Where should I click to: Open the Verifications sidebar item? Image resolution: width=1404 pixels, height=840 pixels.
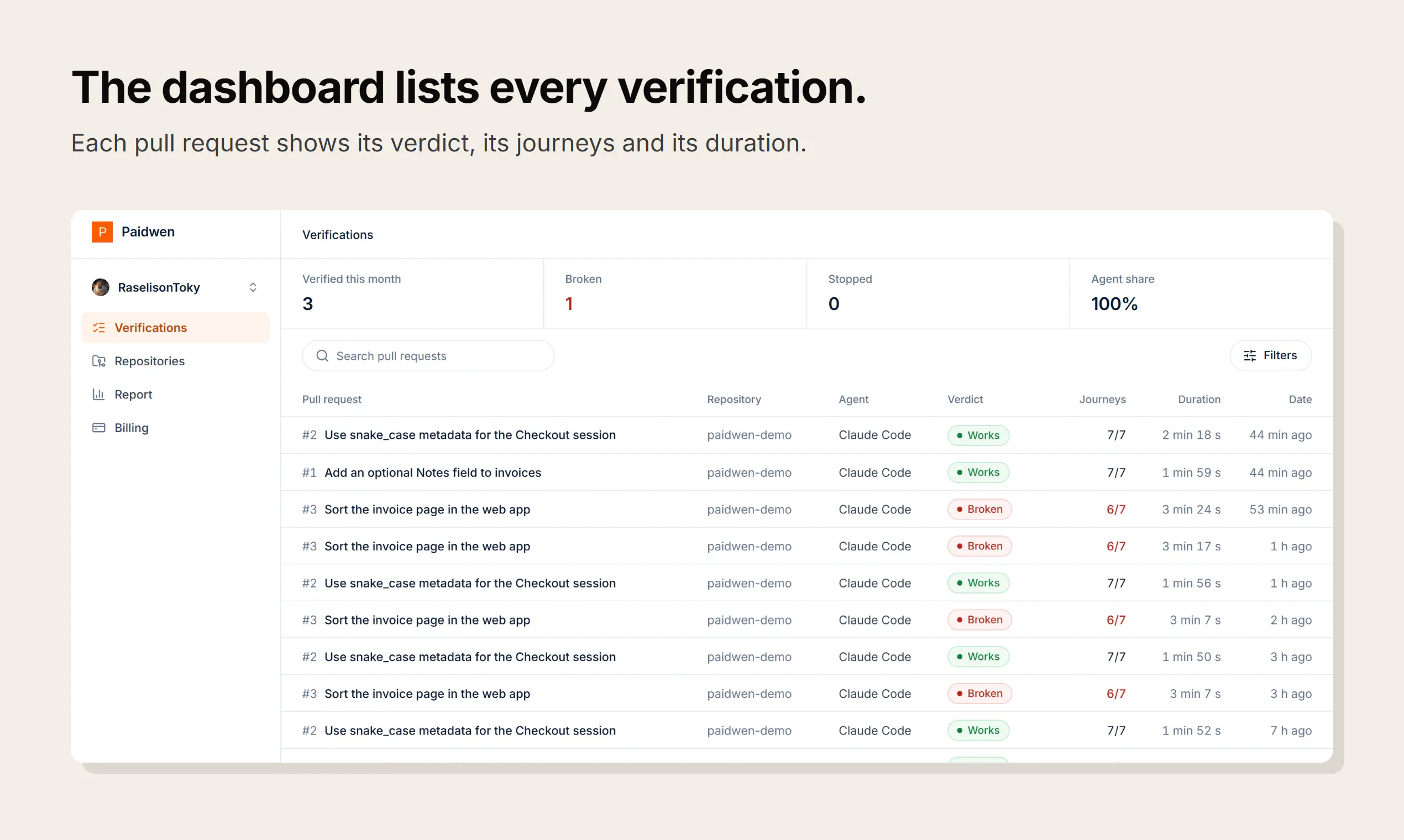coord(176,328)
